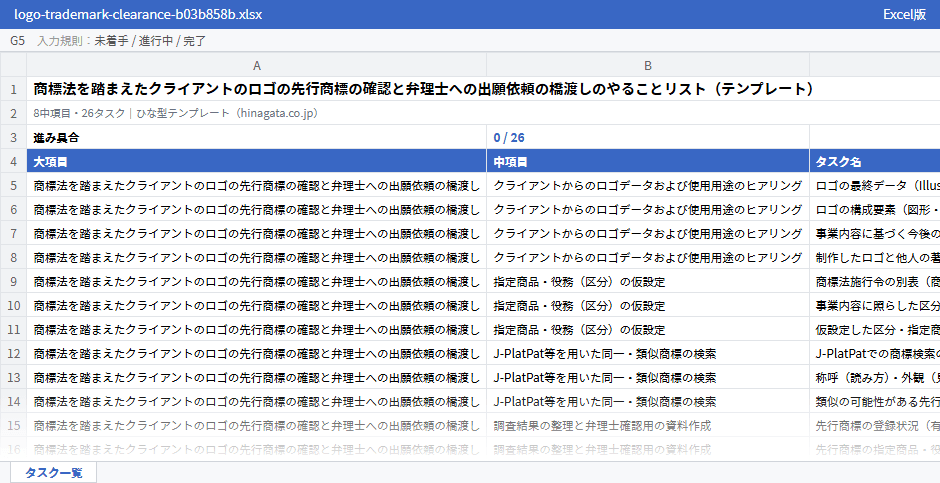Viewport: 940px width, 483px height.
Task: Select row 5 中項目 cell クライアントからのロゴデータ
Action: [647, 185]
